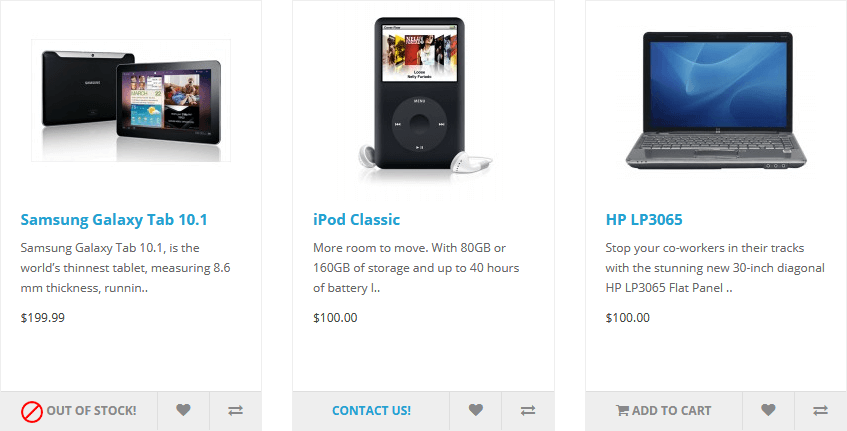This screenshot has height=431, width=847.
Task: Click the red out-of-stock prohibition icon
Action: click(x=32, y=412)
